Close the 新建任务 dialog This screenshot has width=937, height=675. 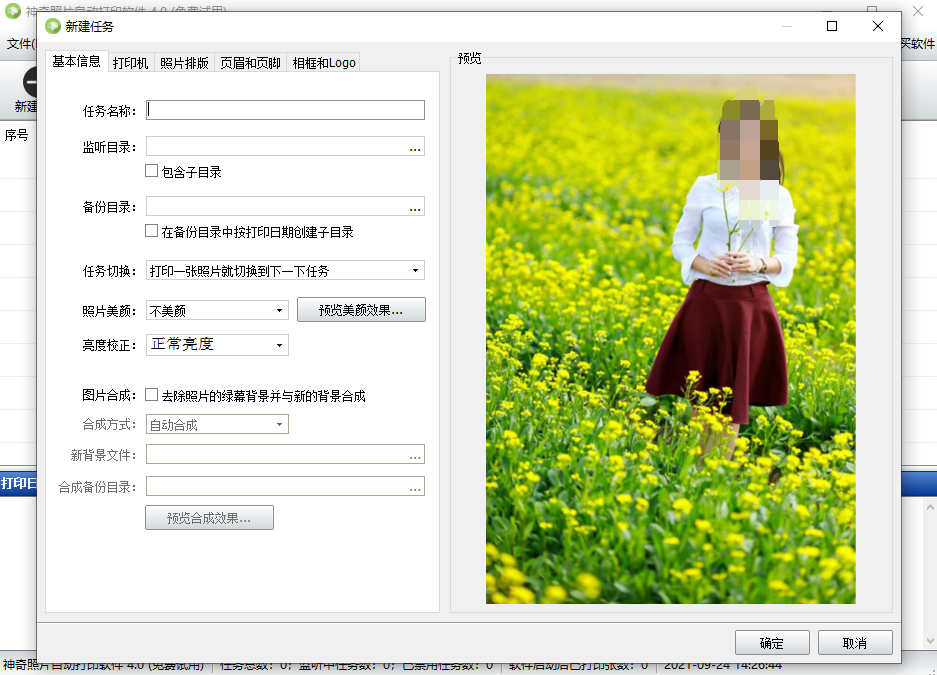[x=877, y=27]
